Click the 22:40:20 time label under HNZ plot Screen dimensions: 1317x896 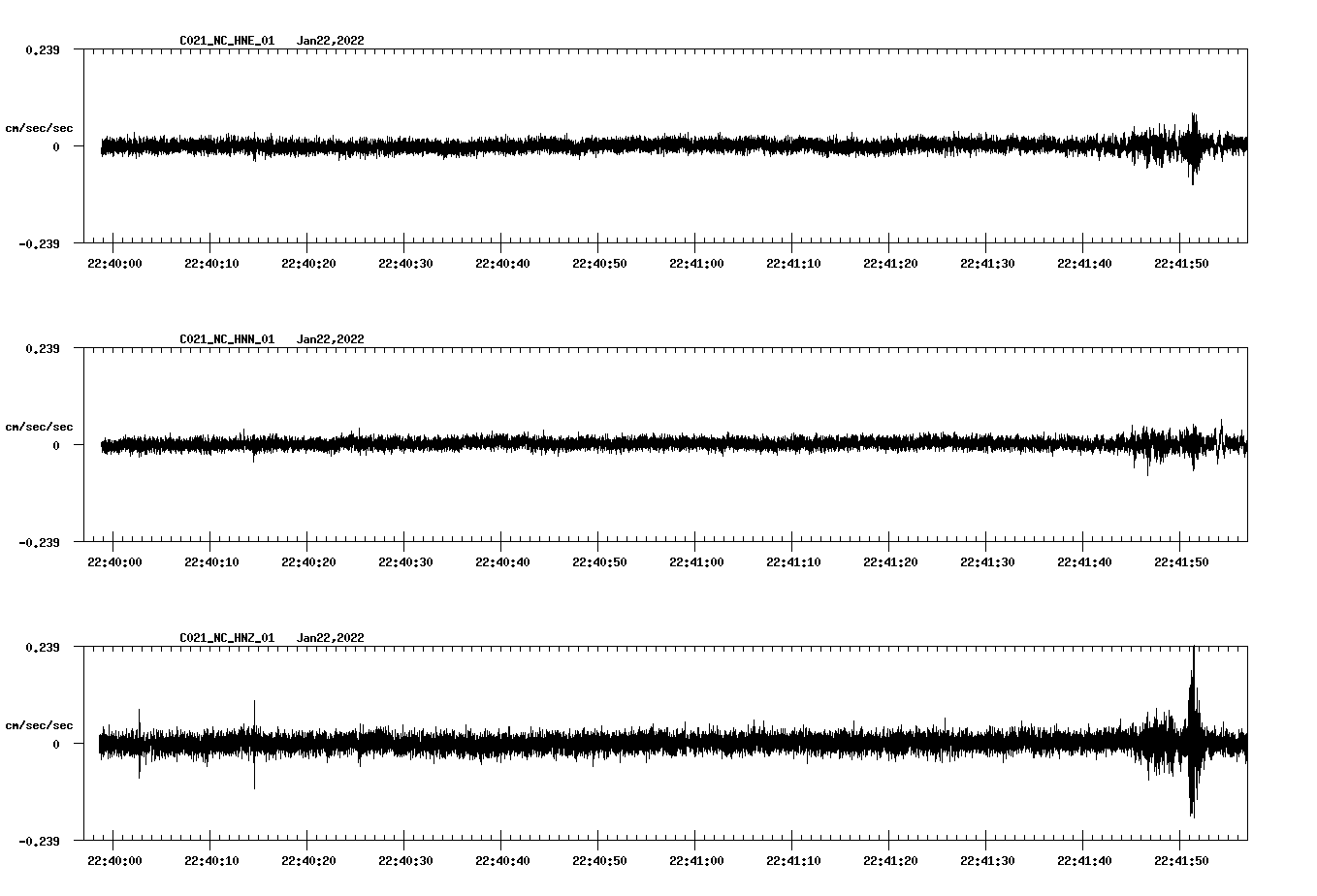pyautogui.click(x=308, y=861)
